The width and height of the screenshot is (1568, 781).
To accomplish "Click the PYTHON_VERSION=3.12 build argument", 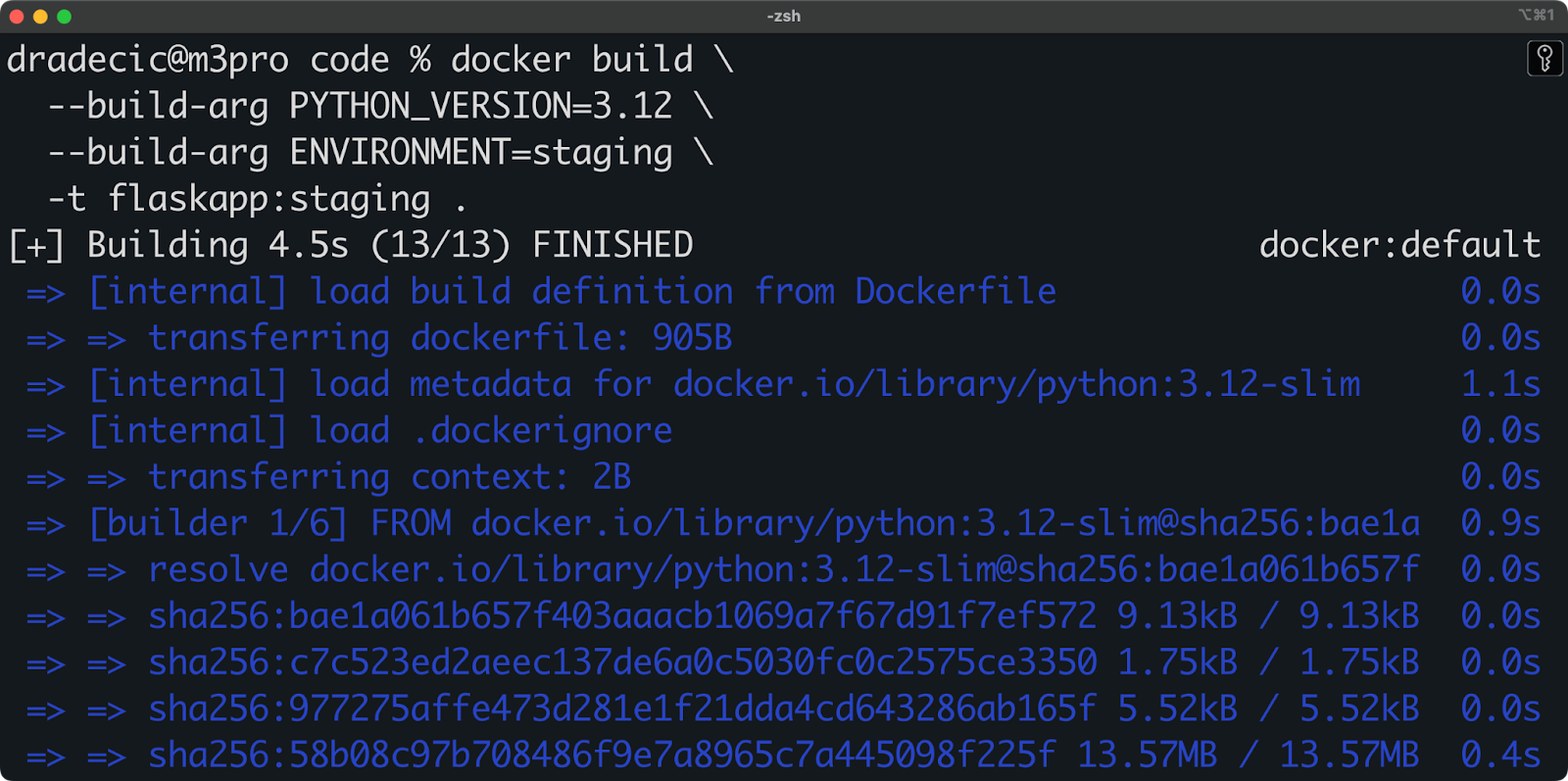I will coord(481,106).
